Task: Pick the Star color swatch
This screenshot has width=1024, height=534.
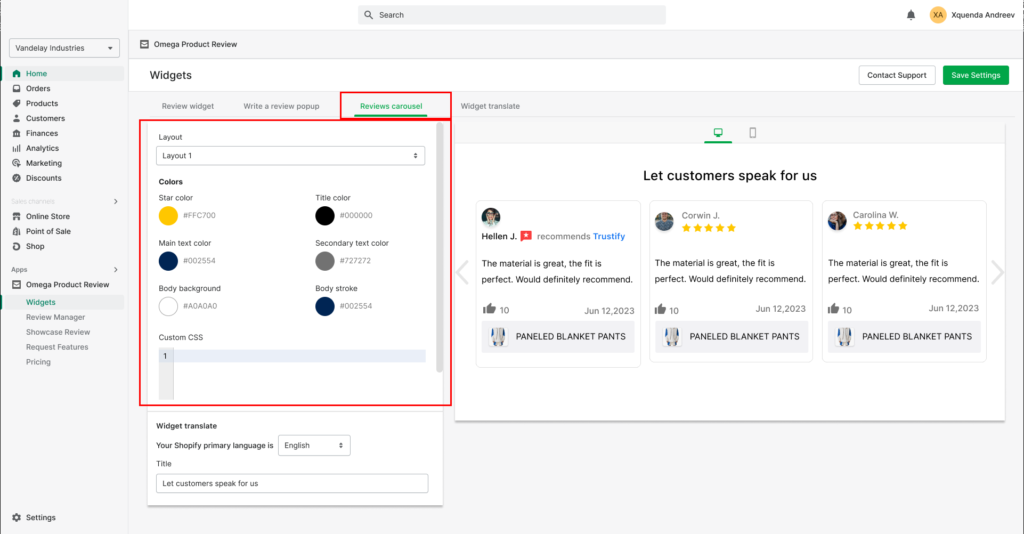Action: [x=168, y=215]
